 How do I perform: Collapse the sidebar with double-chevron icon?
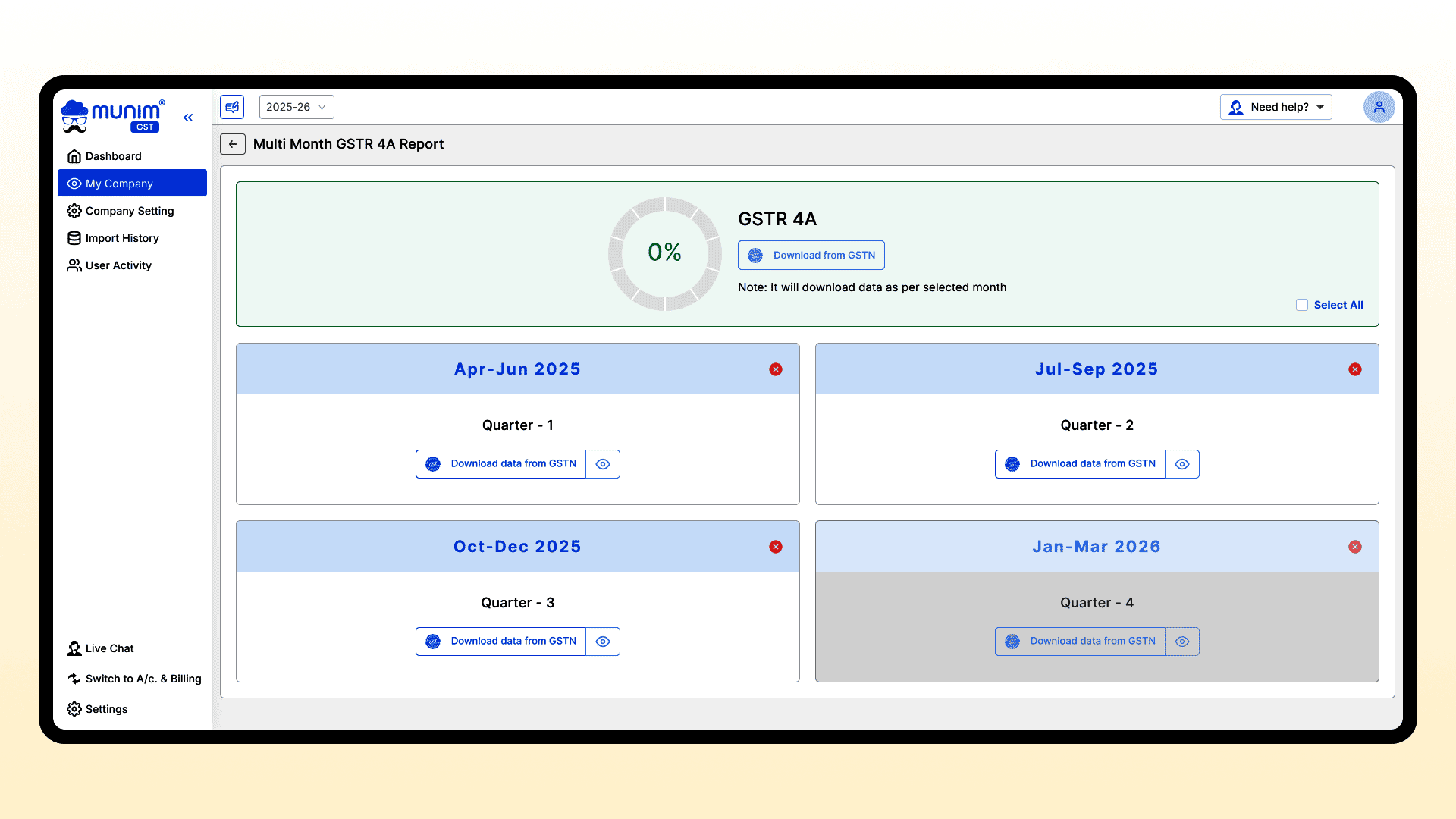pos(188,118)
